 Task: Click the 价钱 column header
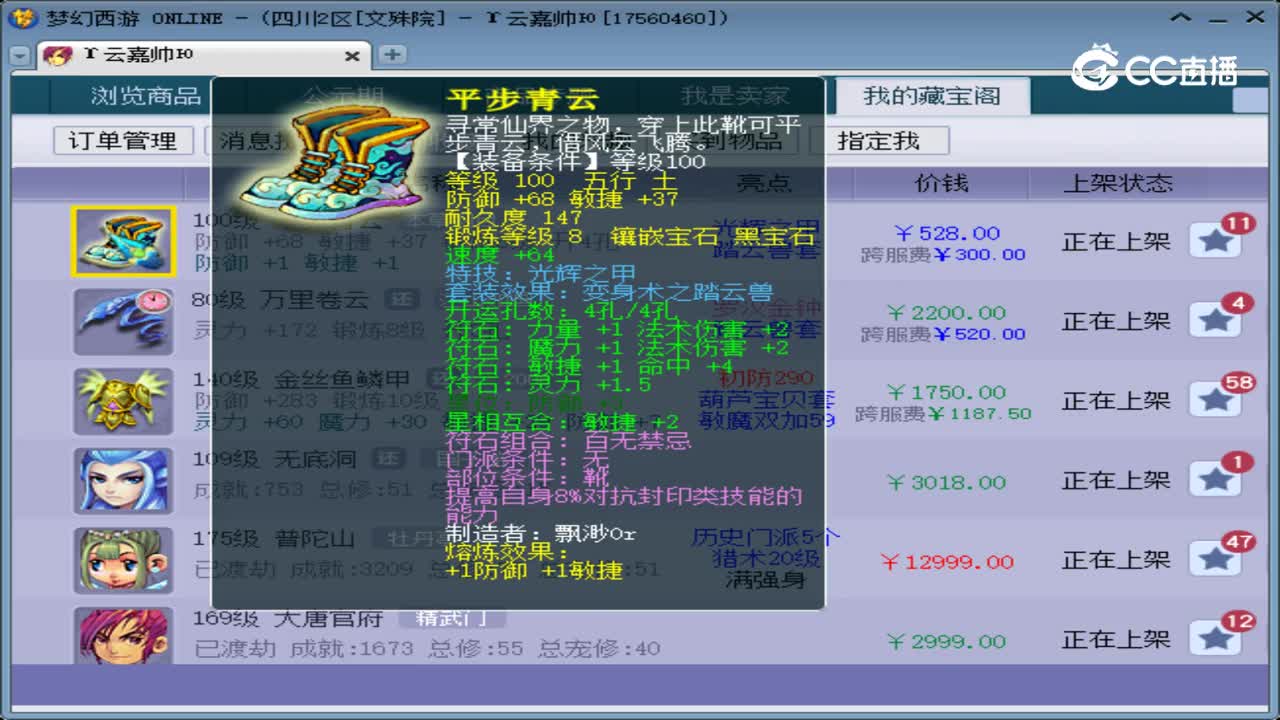[x=942, y=184]
